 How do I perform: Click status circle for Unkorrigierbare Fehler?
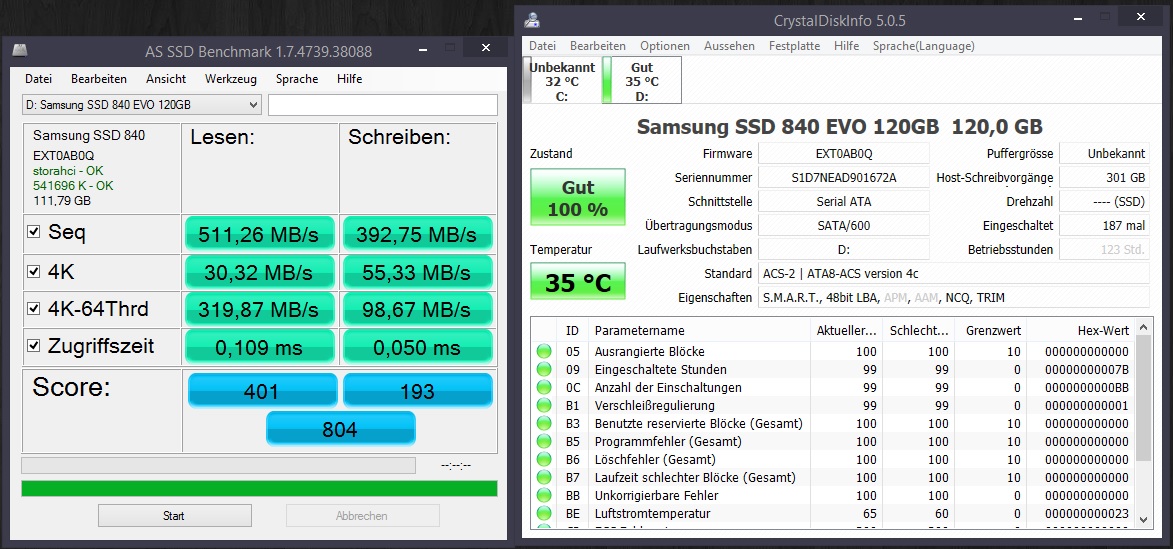pyautogui.click(x=544, y=495)
